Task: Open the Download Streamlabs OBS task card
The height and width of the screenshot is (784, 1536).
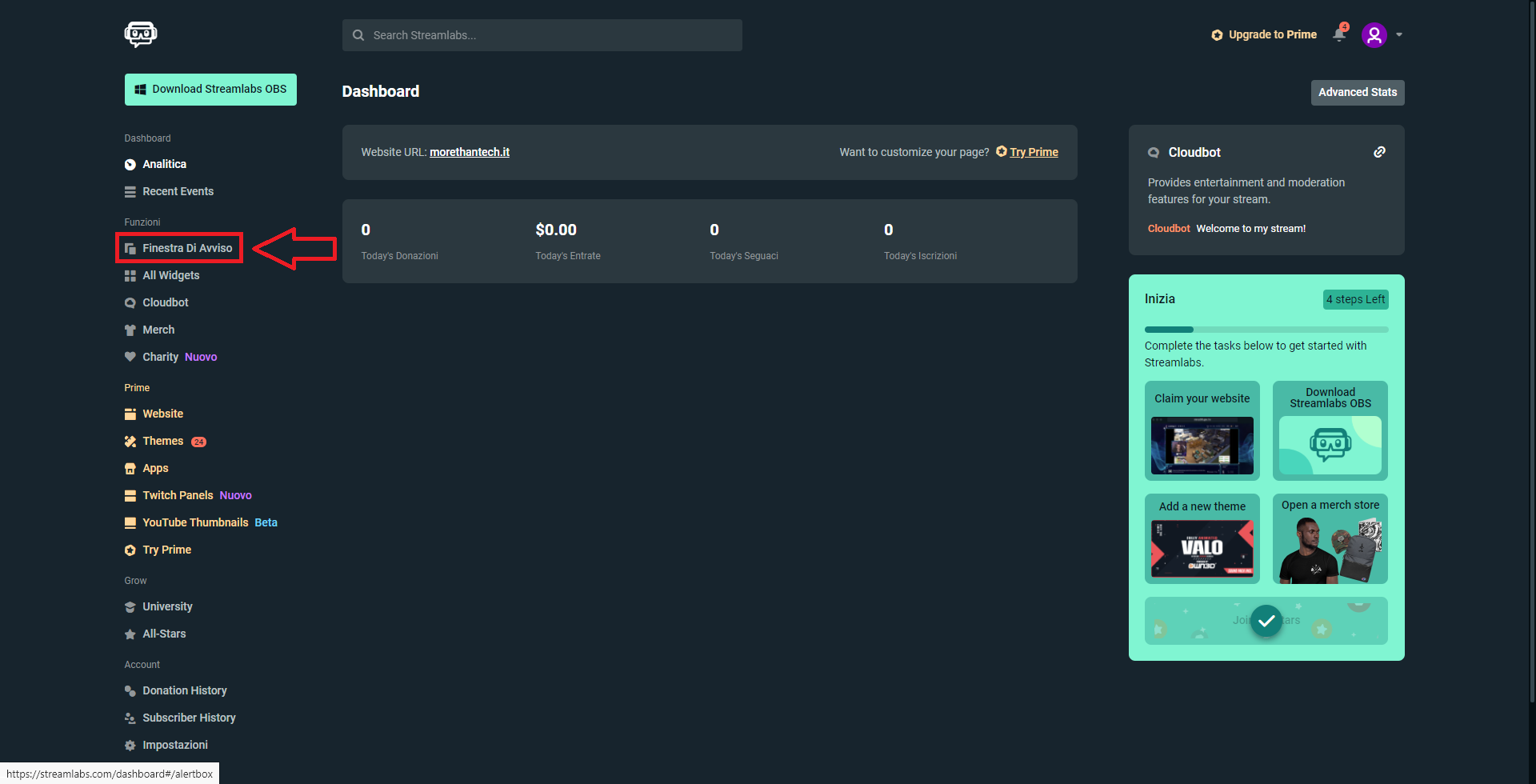Action: 1330,430
